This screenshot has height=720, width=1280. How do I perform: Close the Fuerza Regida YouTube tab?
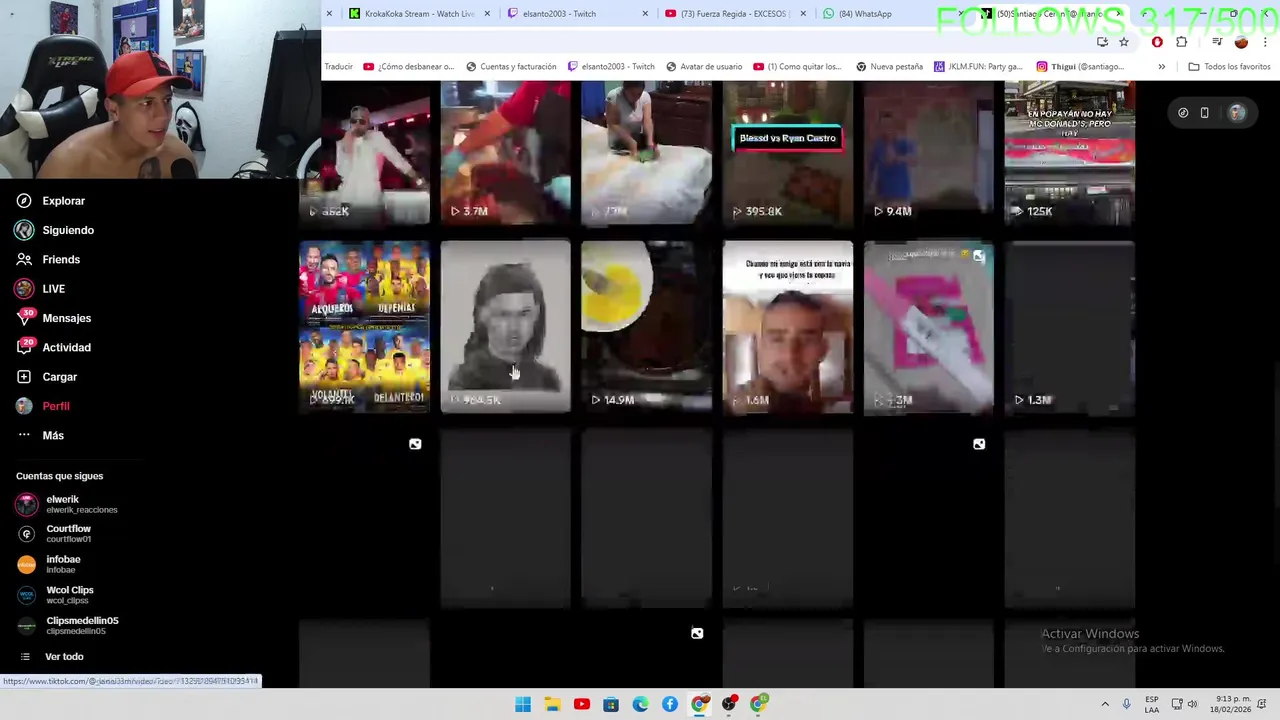(x=803, y=14)
